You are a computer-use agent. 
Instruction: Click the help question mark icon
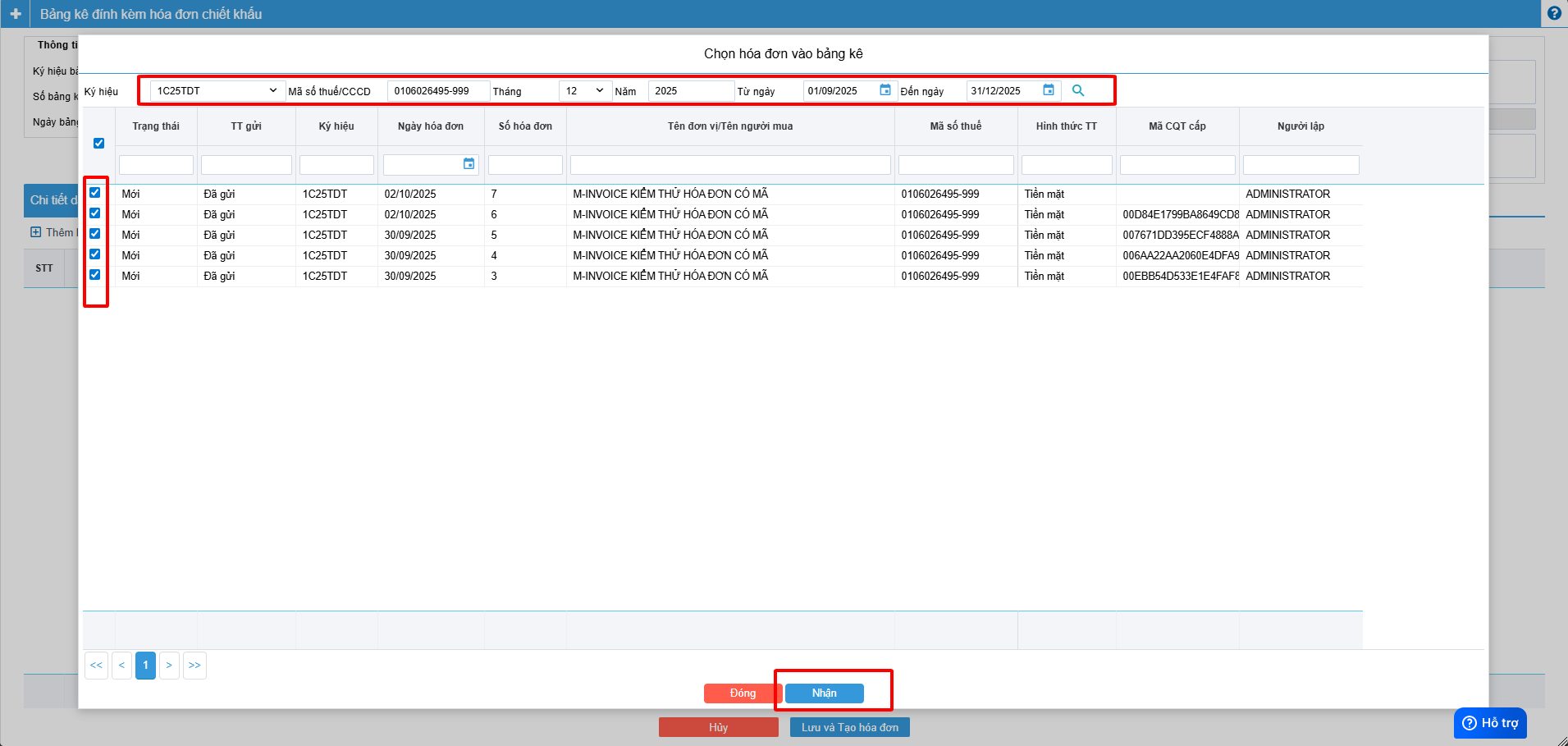(1554, 13)
